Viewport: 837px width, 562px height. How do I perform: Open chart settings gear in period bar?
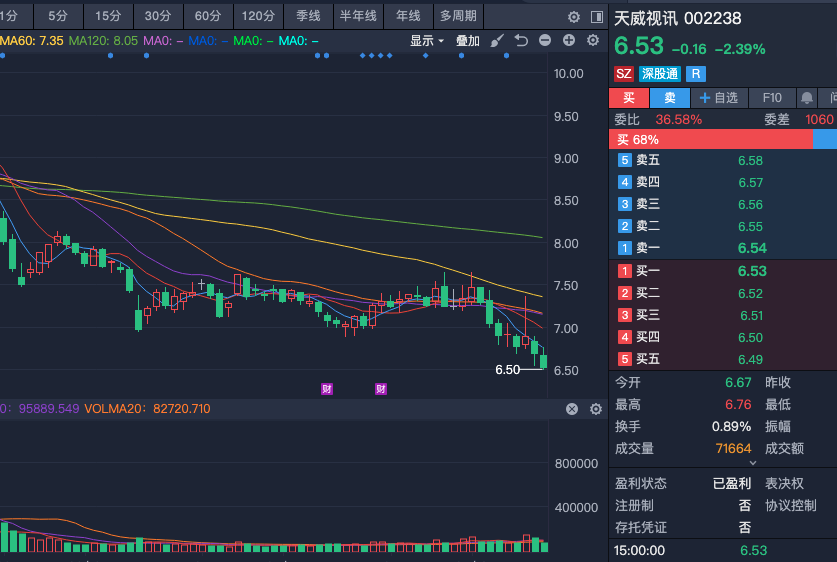point(574,17)
